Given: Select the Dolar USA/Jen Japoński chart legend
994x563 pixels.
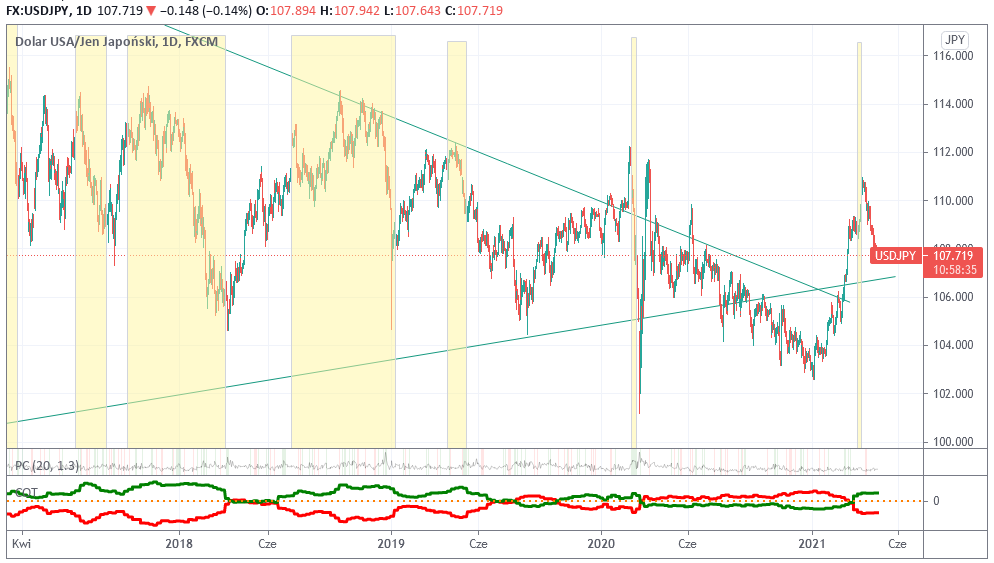Looking at the screenshot, I should pyautogui.click(x=118, y=43).
